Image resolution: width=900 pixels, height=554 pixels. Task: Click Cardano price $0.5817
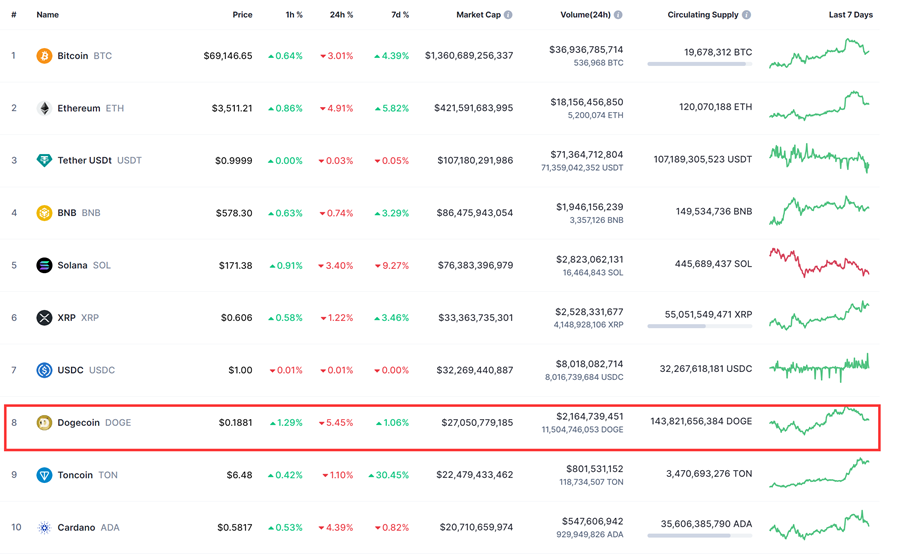coord(235,528)
